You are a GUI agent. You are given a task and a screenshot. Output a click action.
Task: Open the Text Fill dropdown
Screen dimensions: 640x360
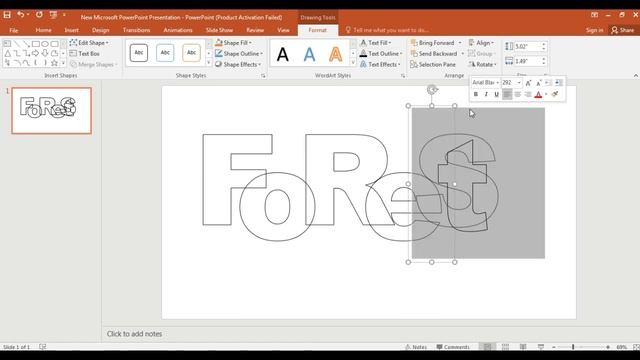[x=376, y=43]
